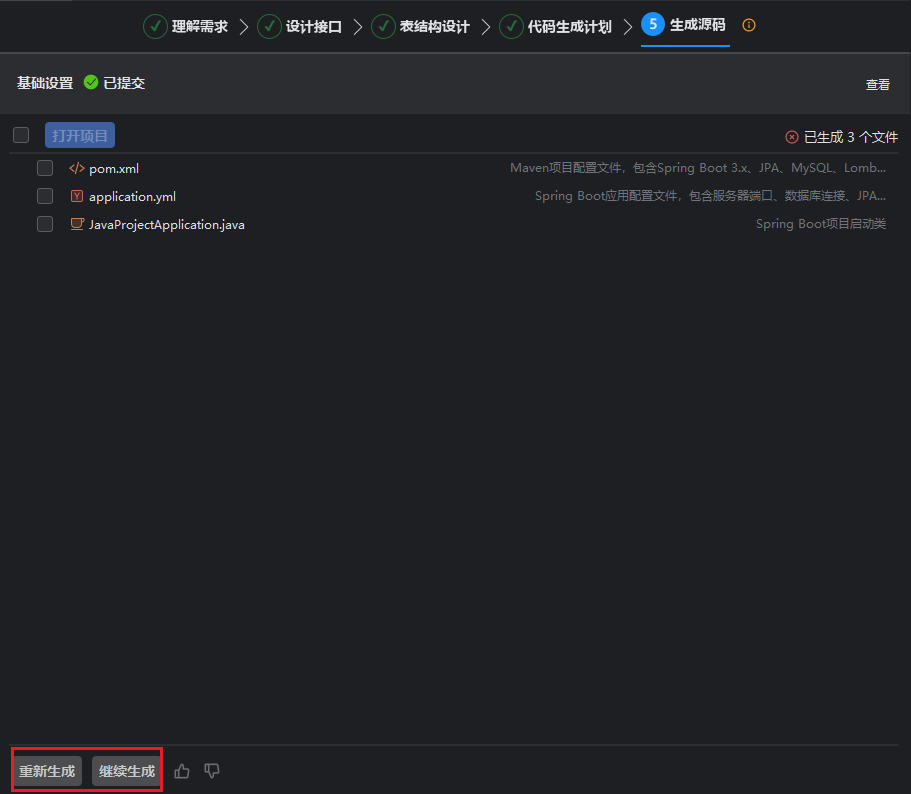The image size is (911, 794).
Task: Check the application.yml checkbox
Action: (x=45, y=196)
